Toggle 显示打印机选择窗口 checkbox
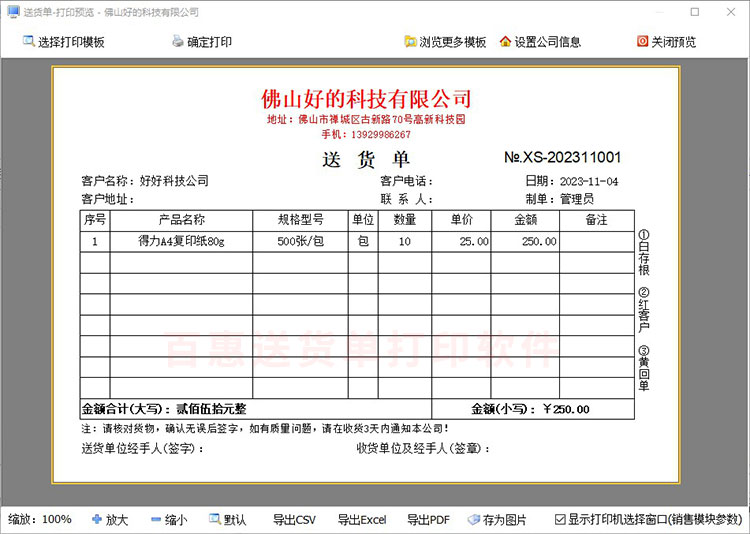Screen dimensions: 750x534 [x=560, y=519]
